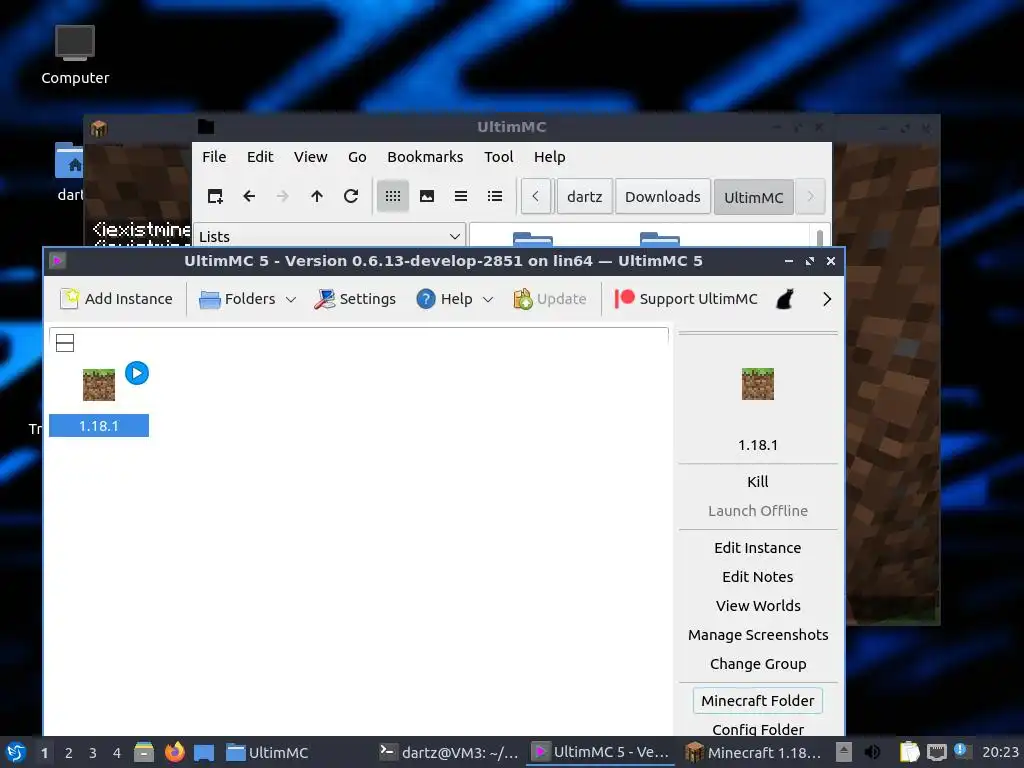1024x768 pixels.
Task: Open UltimMC Settings
Action: pos(355,299)
